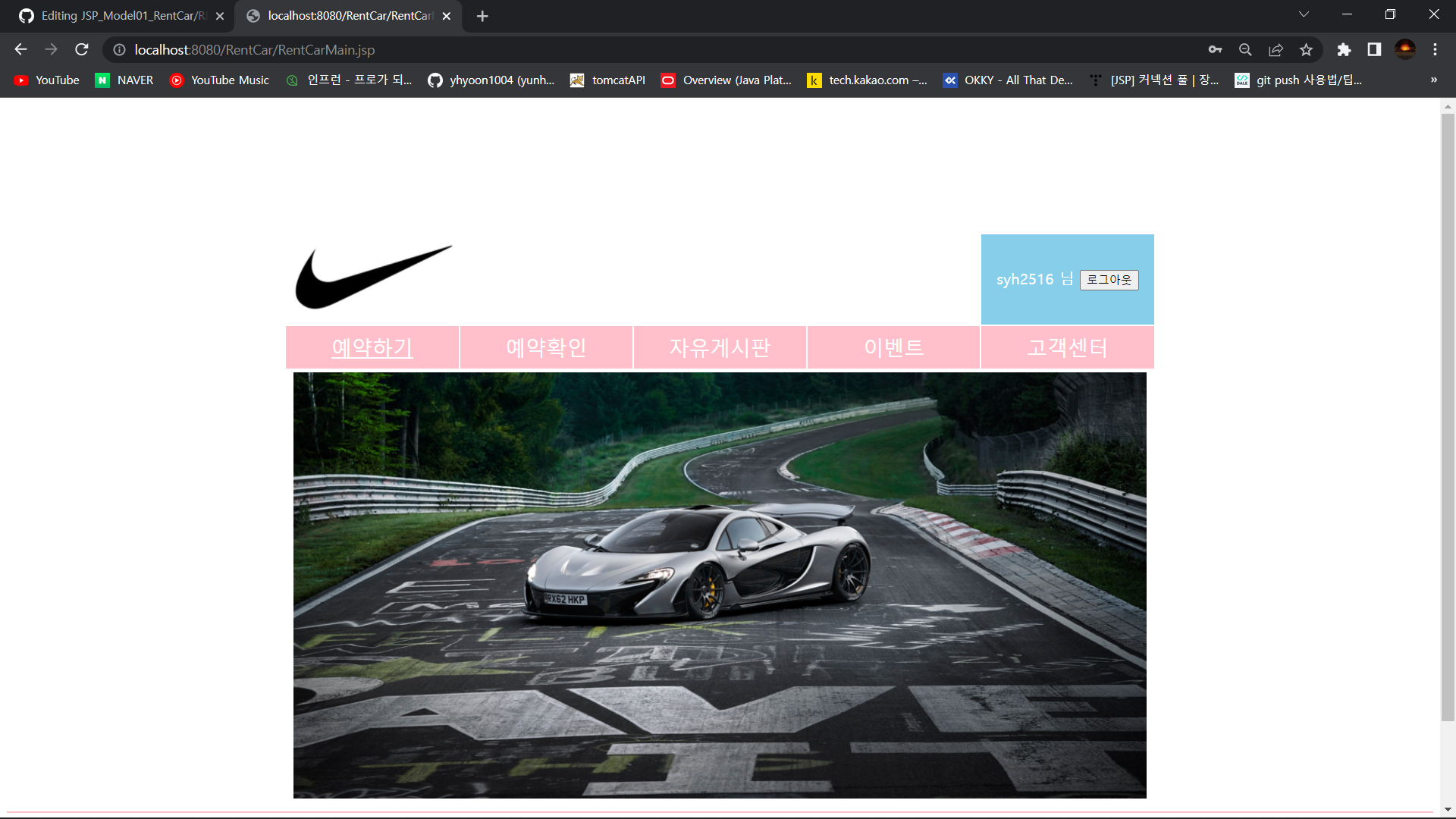Bookmark this page with star icon

click(1306, 49)
